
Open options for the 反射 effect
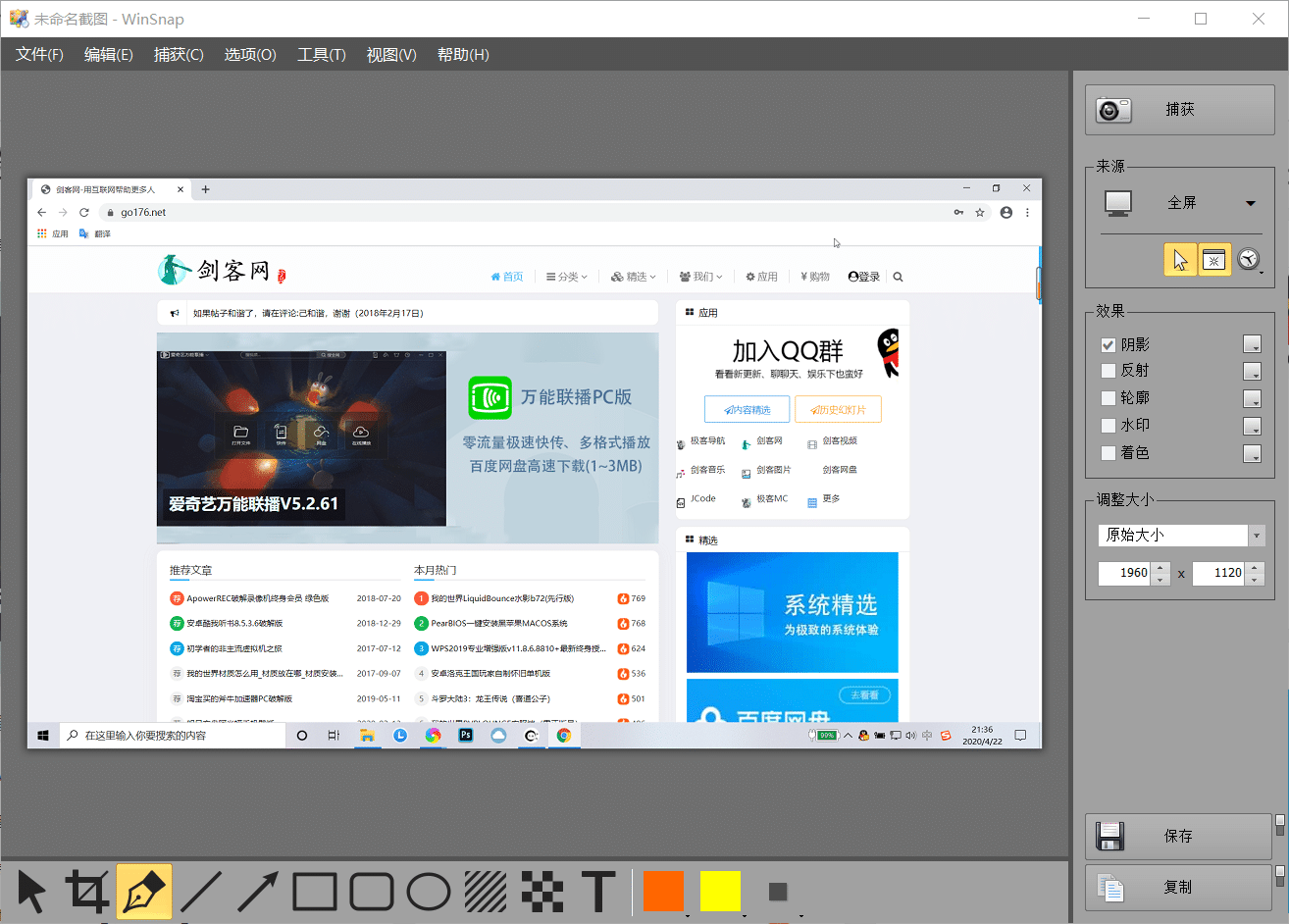click(x=1252, y=371)
